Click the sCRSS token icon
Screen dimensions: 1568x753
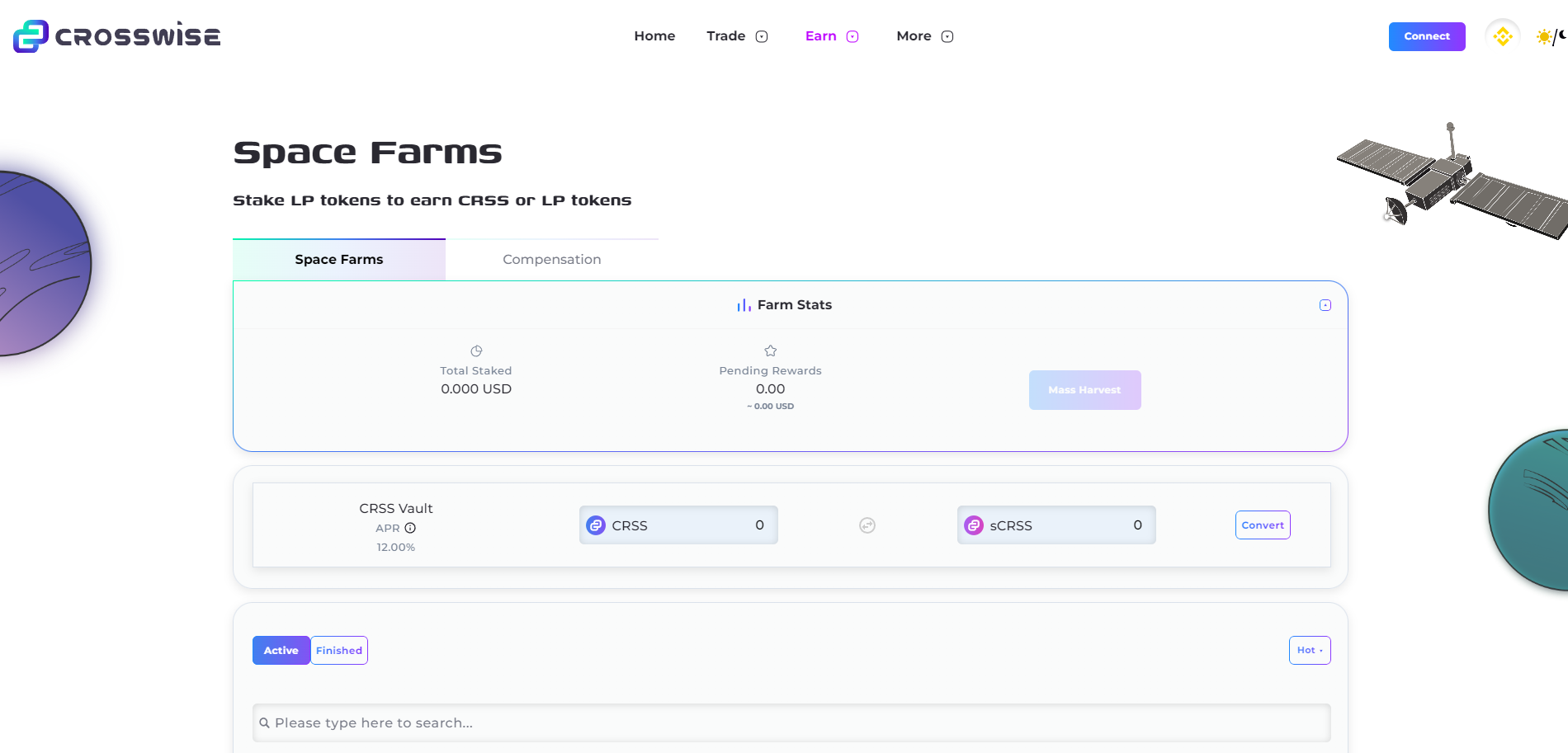click(974, 525)
